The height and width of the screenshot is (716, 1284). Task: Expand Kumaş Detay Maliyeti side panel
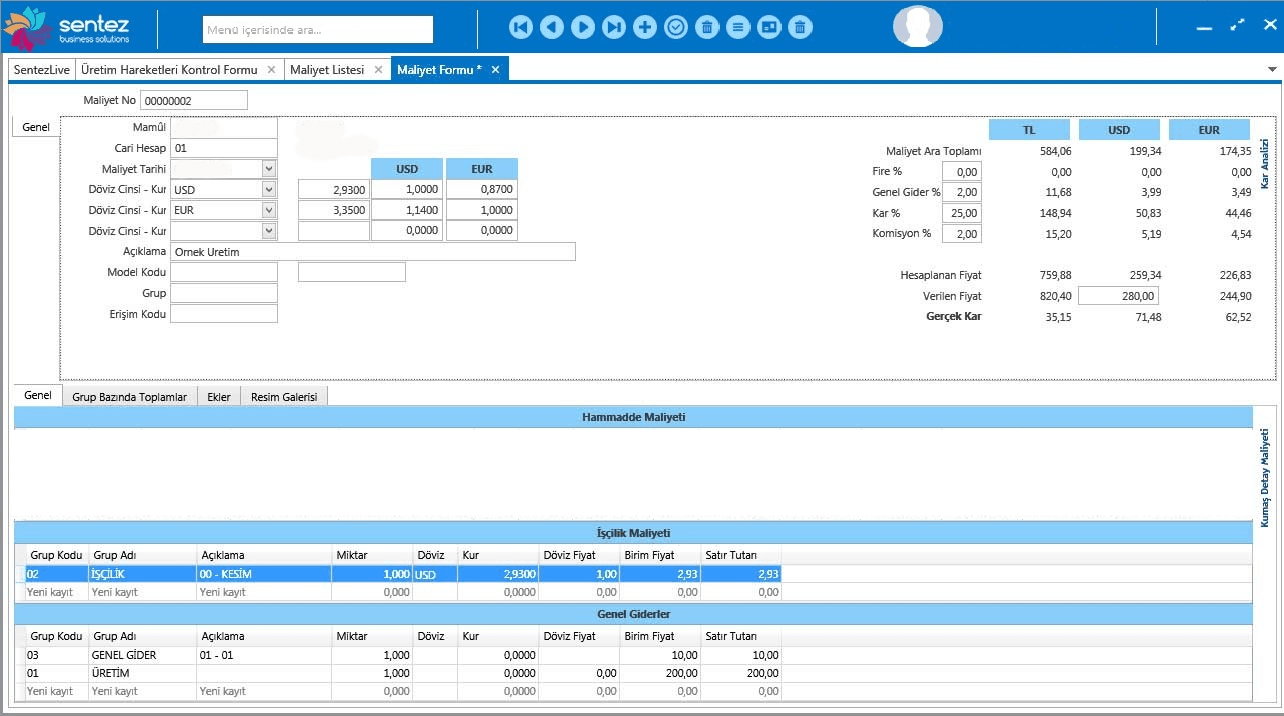pos(1264,477)
